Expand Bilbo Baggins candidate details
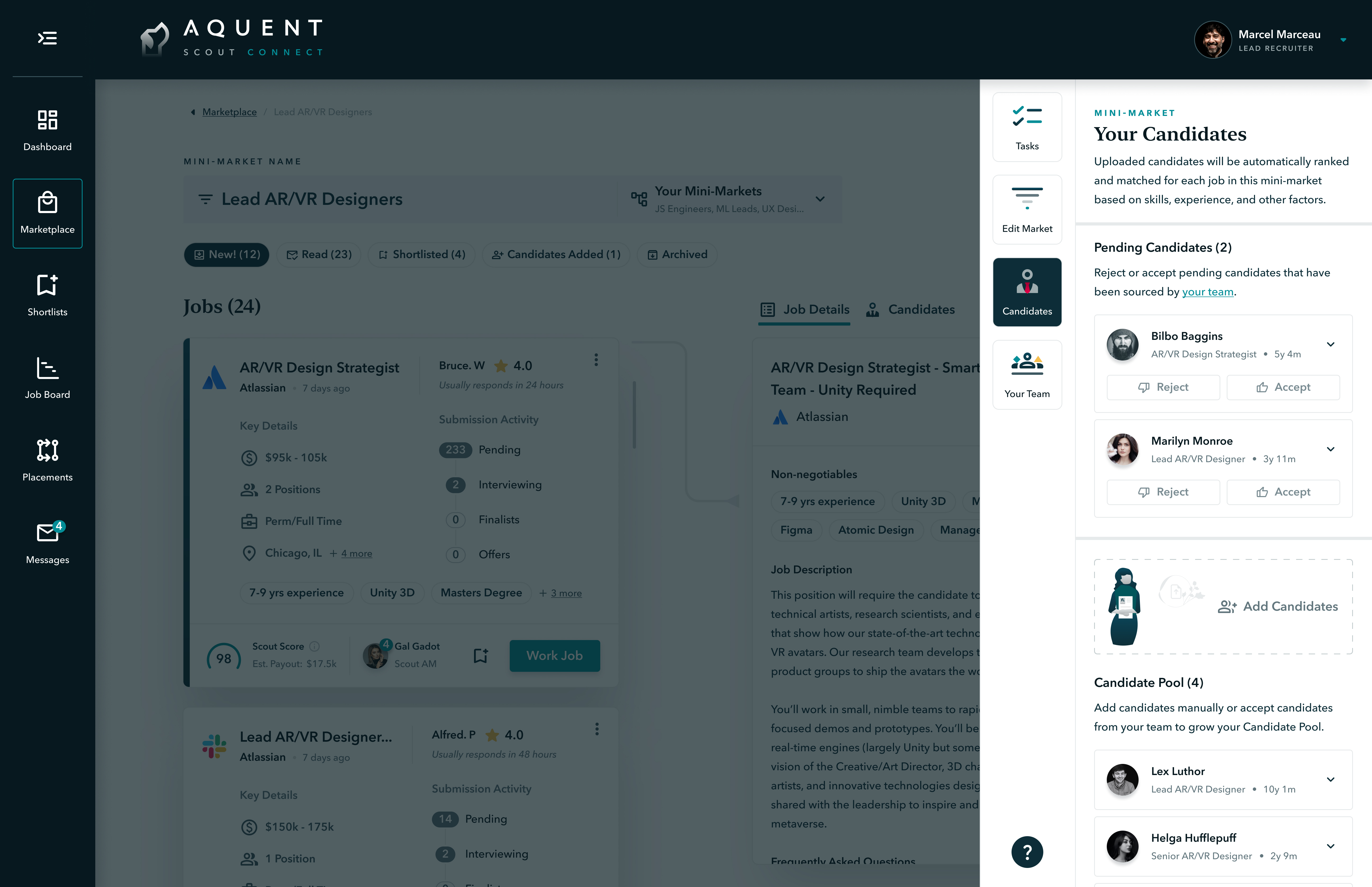The height and width of the screenshot is (887, 1372). click(1330, 344)
